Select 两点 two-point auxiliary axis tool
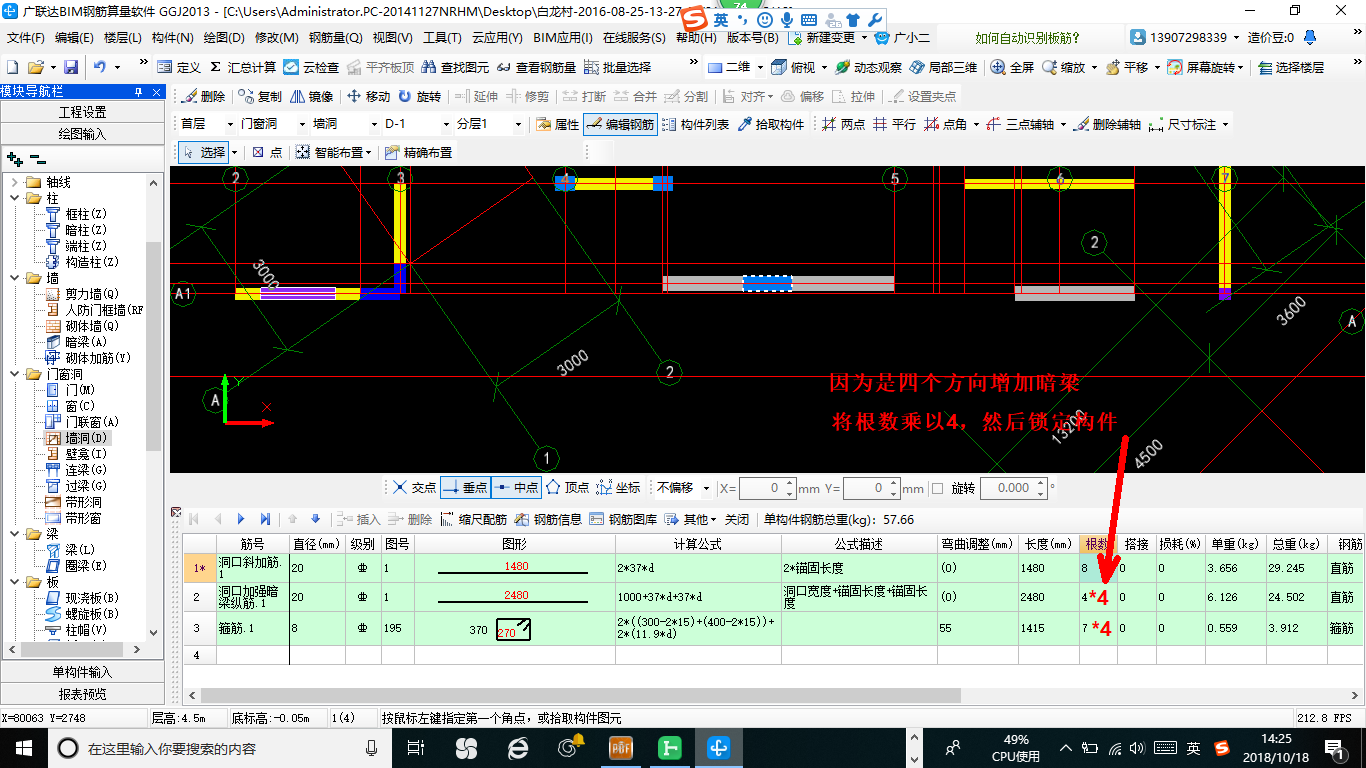The width and height of the screenshot is (1366, 768). tap(843, 124)
